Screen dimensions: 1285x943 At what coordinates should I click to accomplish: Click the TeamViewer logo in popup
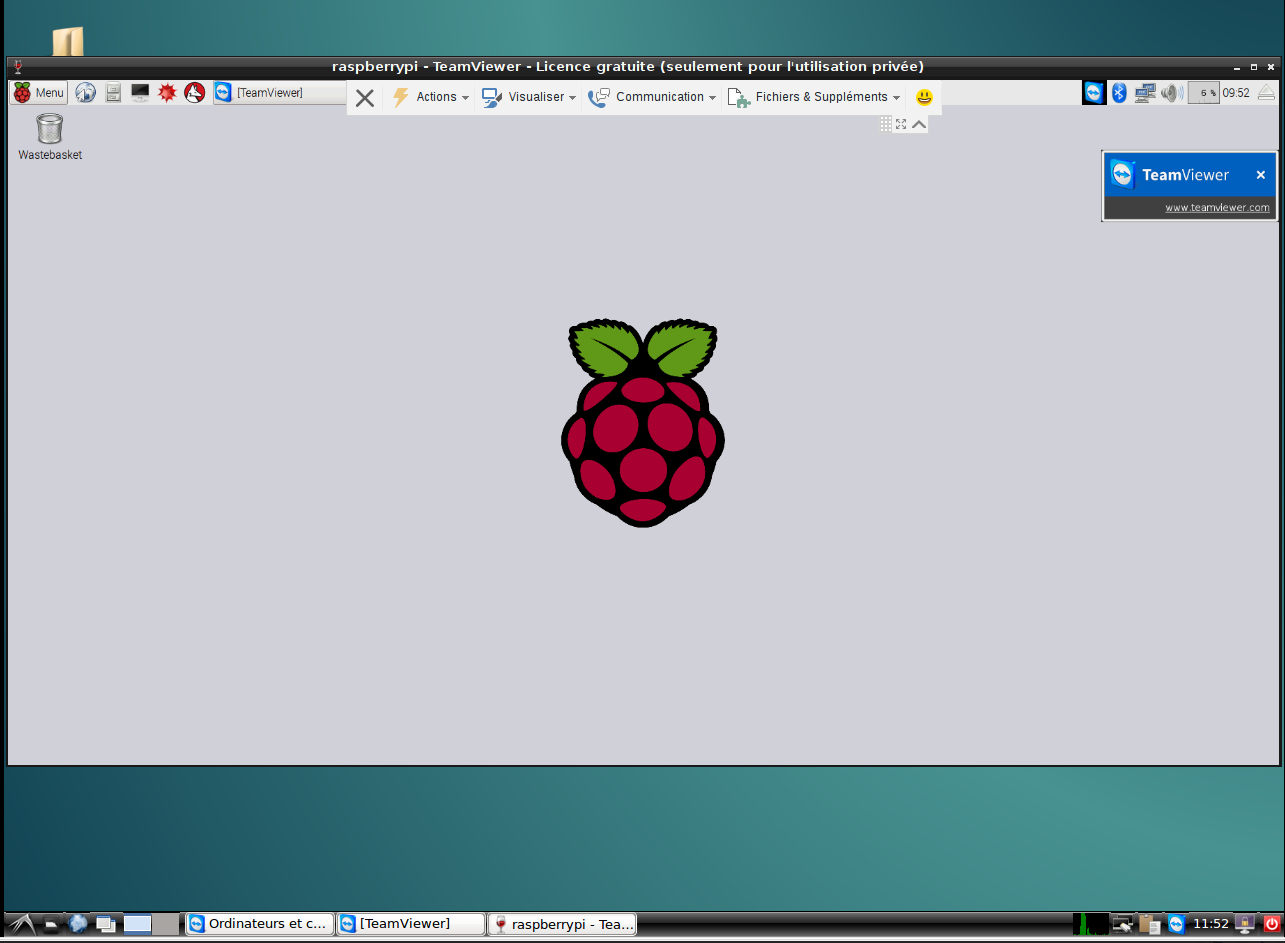pyautogui.click(x=1123, y=175)
